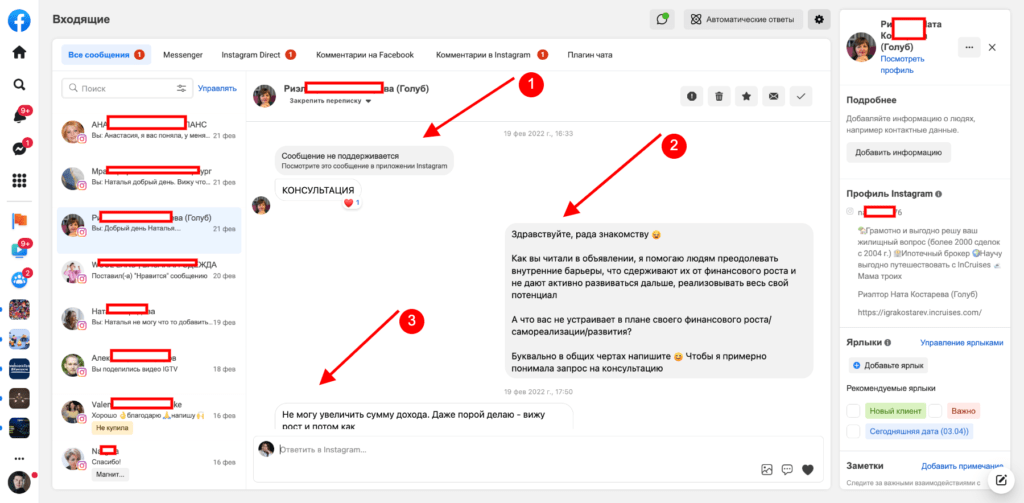1024x503 pixels.
Task: Click Добавьте ярлык button
Action: (888, 365)
